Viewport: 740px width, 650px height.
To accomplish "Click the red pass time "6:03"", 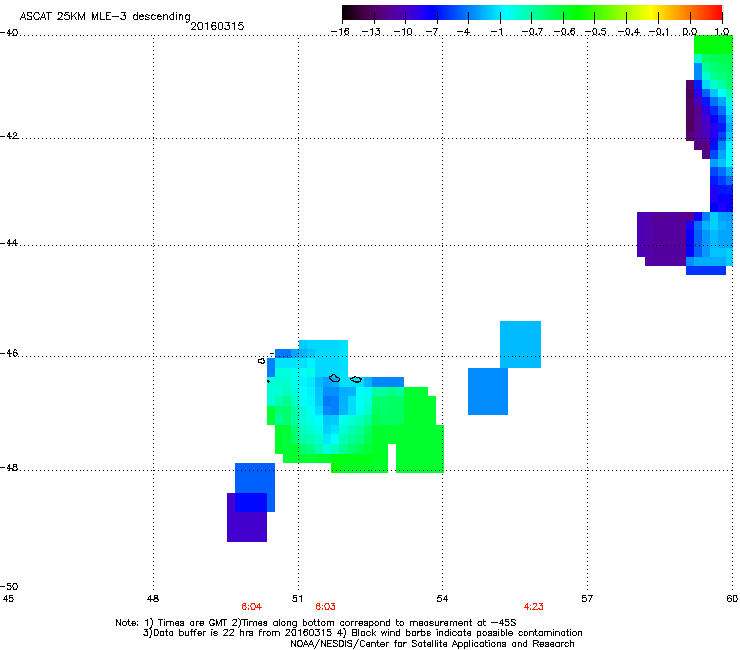I will coord(326,607).
